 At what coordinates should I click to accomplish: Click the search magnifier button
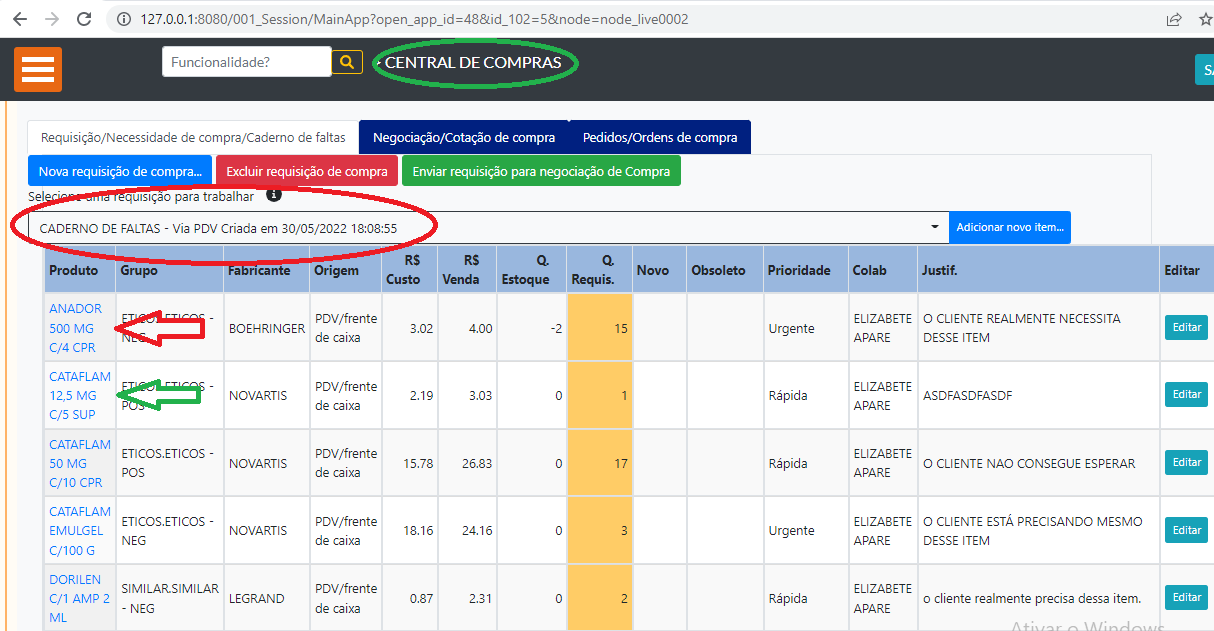click(347, 62)
